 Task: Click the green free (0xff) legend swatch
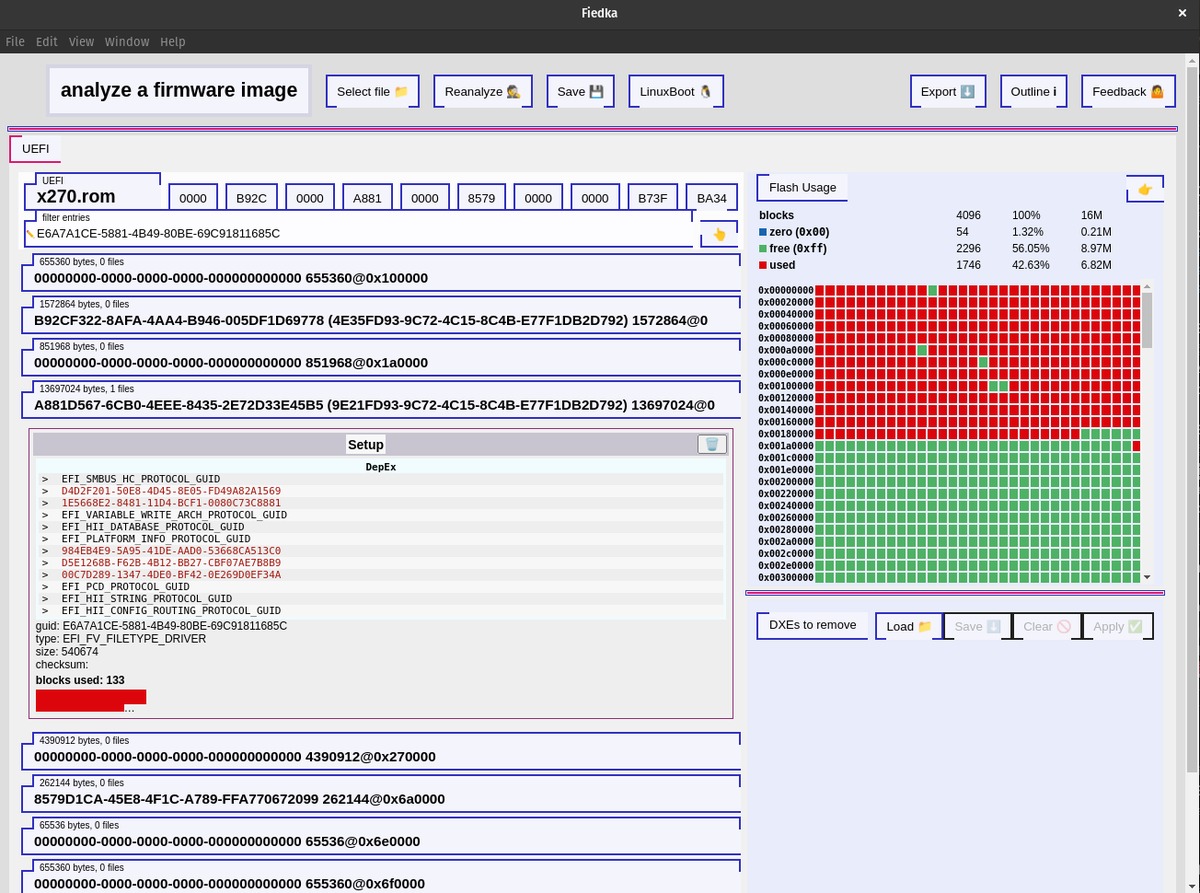pos(763,248)
